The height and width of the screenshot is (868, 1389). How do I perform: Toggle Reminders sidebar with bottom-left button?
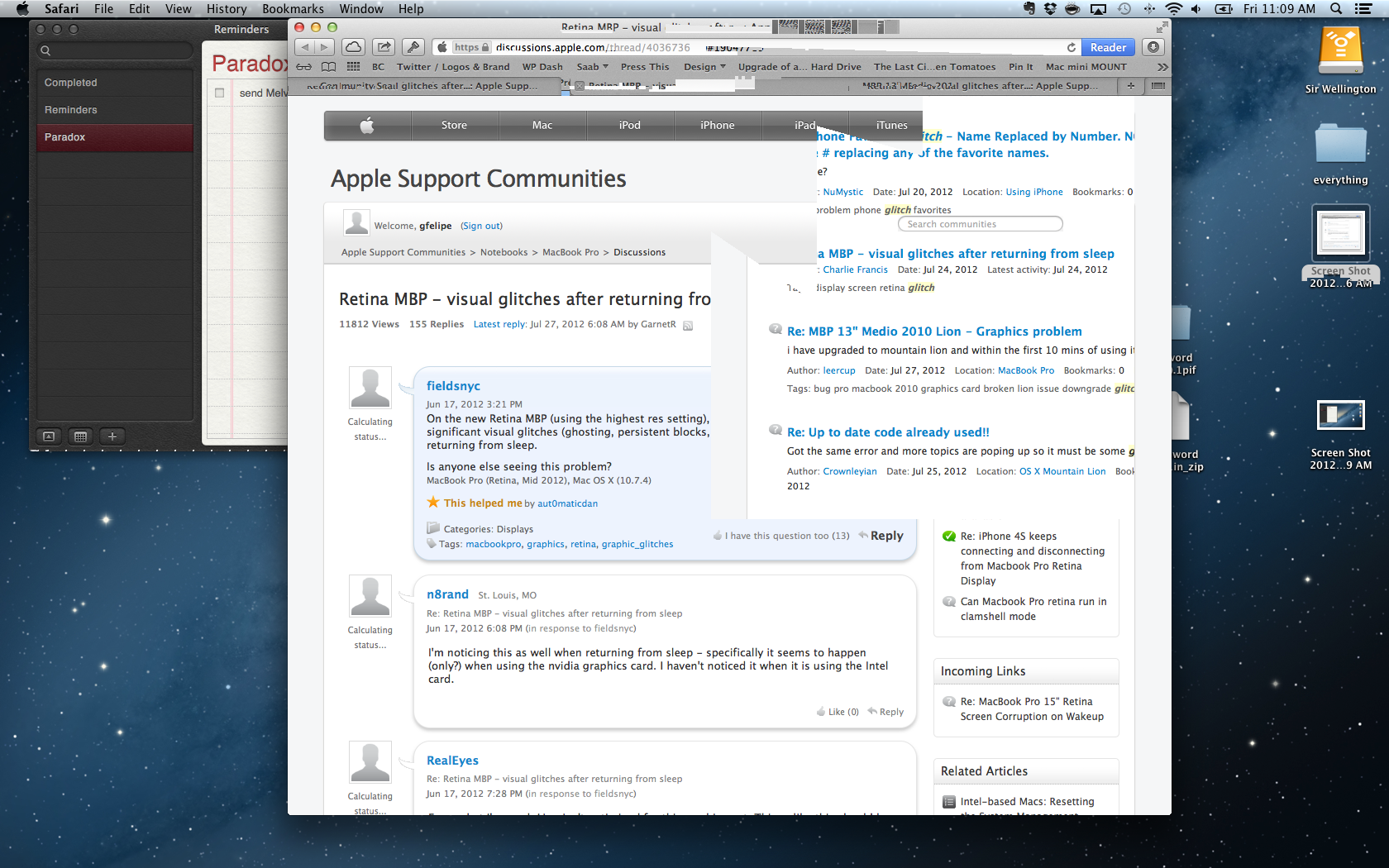(x=49, y=436)
